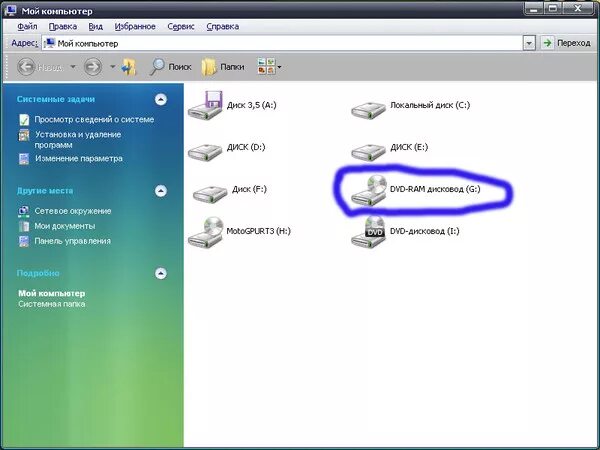Open the Файл menu
The height and width of the screenshot is (450, 600).
click(28, 26)
